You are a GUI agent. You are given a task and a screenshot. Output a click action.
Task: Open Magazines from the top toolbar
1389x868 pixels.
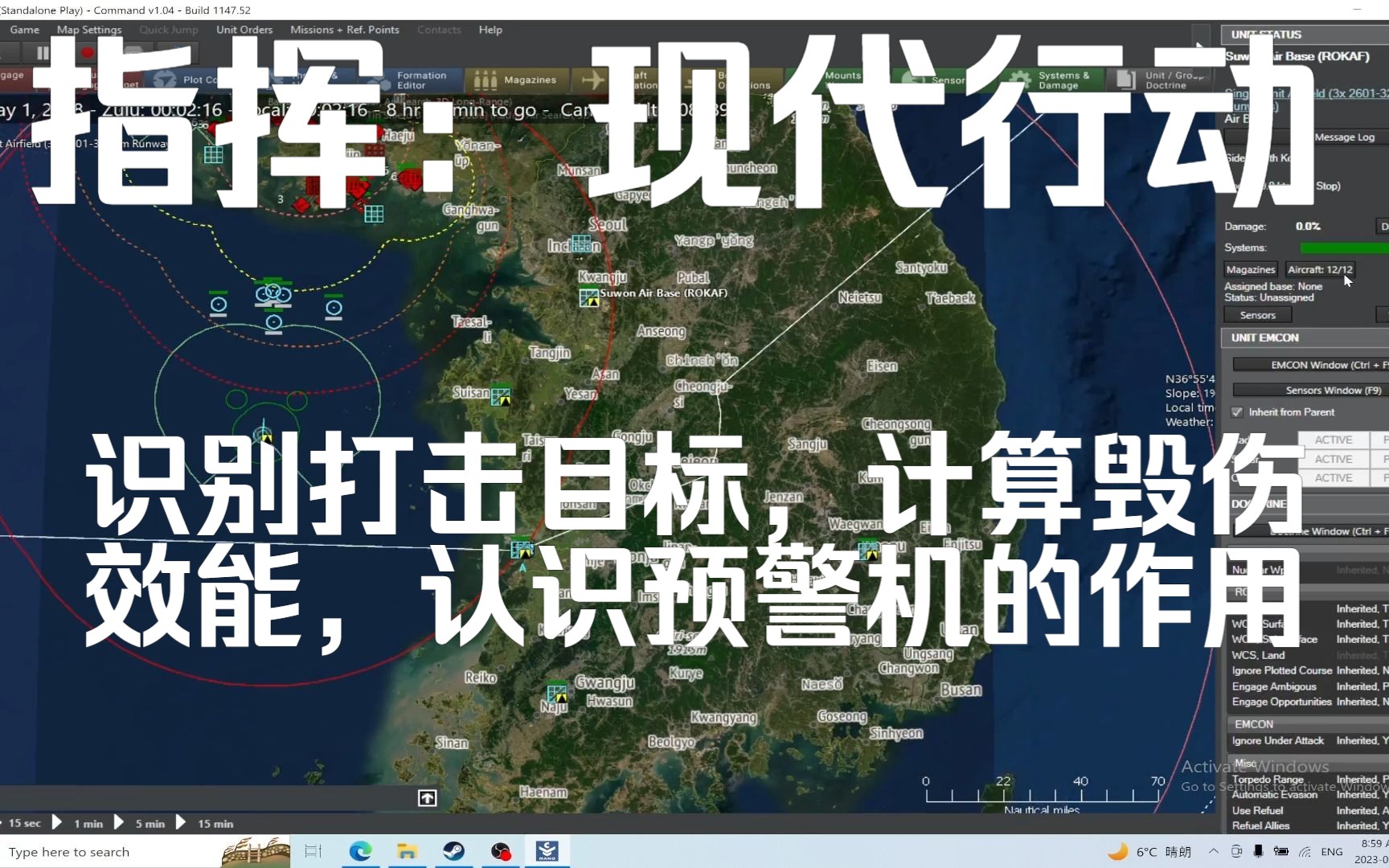pyautogui.click(x=515, y=80)
